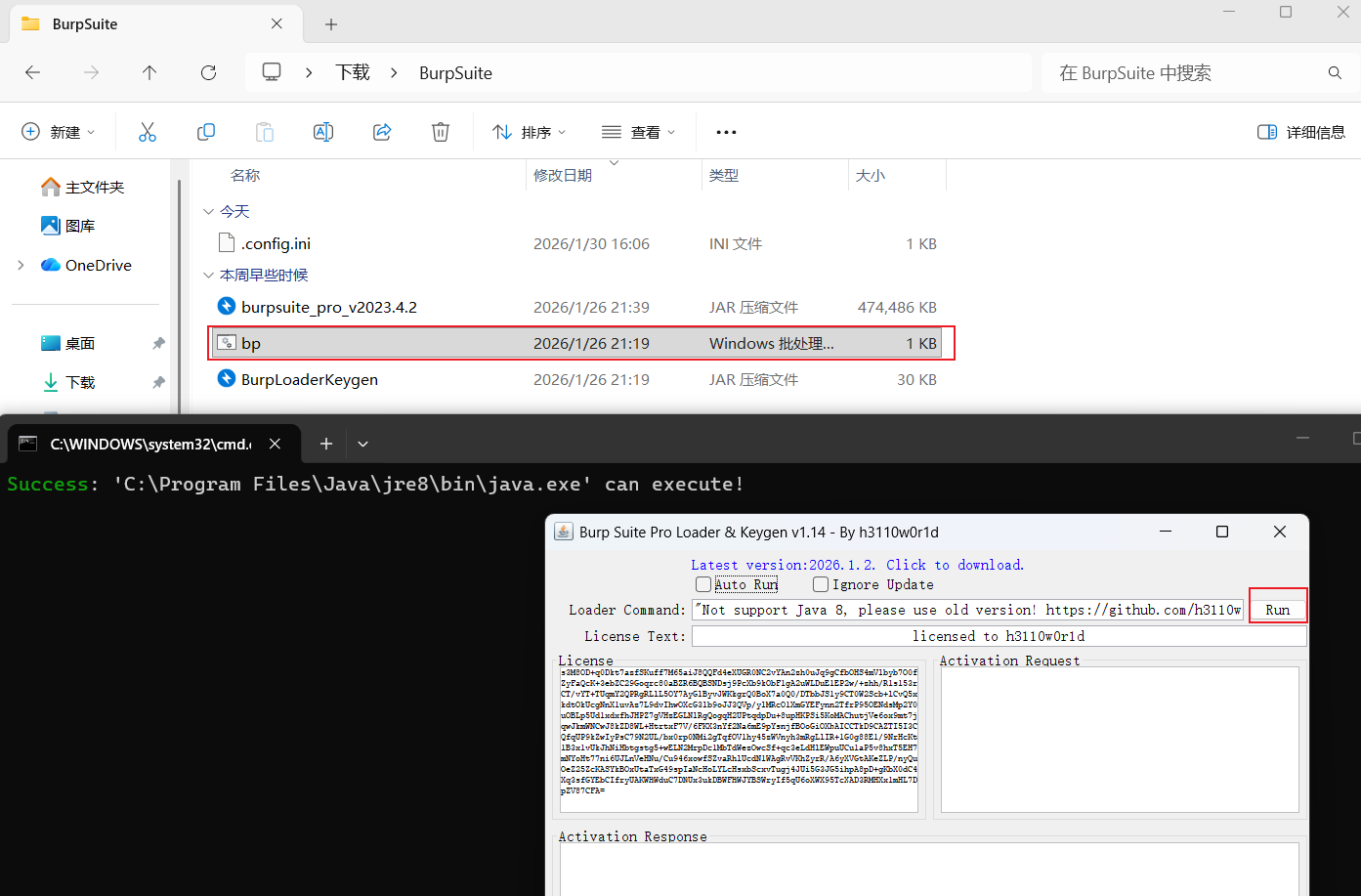Open the See more (...) menu

pyautogui.click(x=726, y=132)
